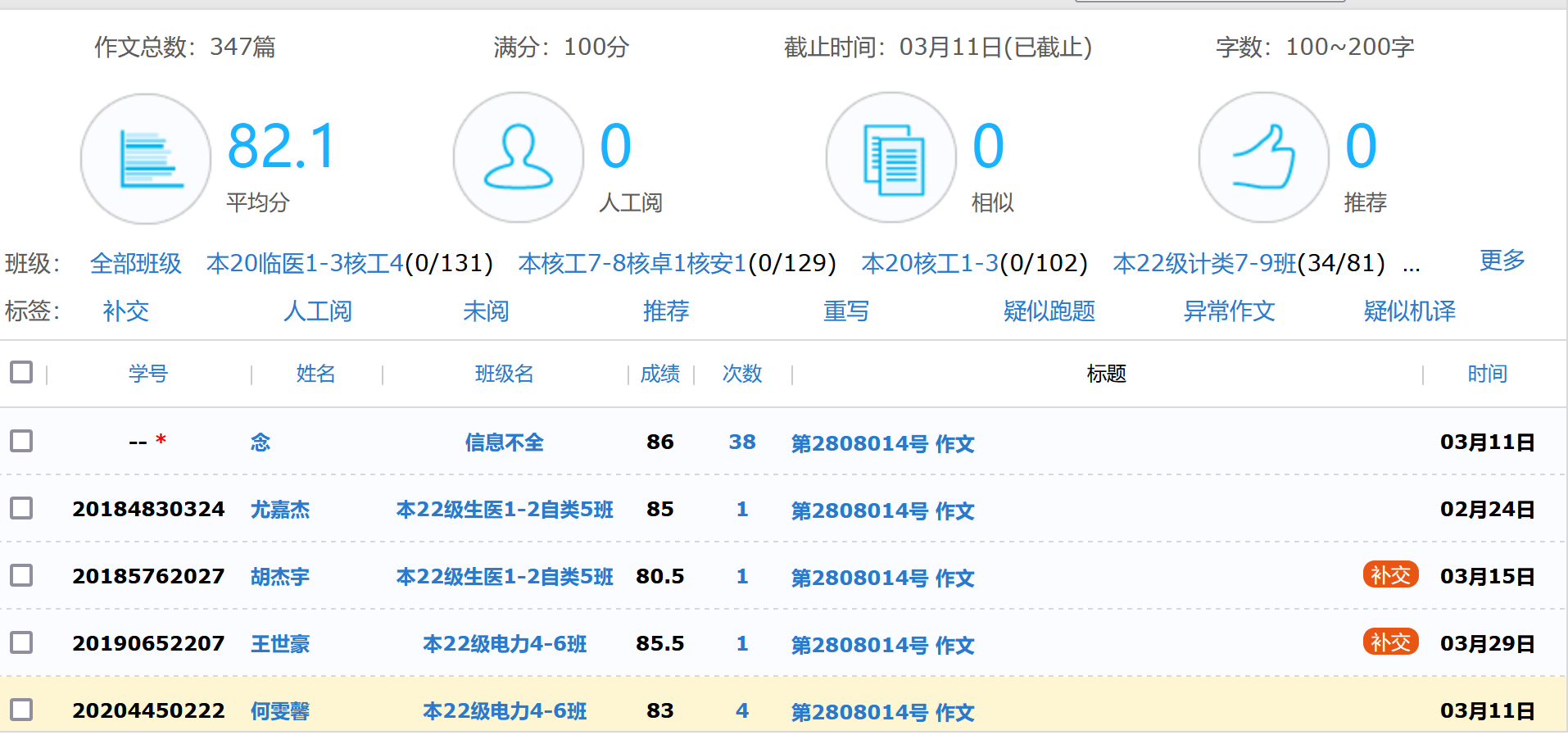
Task: Tick the select-all checkbox in table header
Action: (x=21, y=373)
